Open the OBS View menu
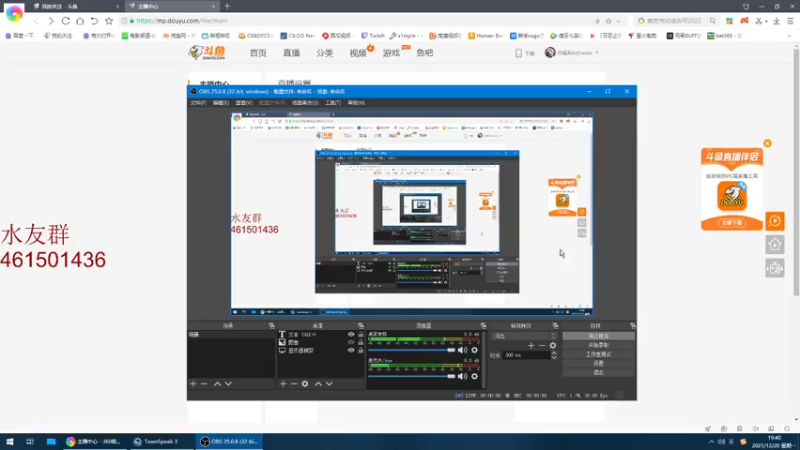This screenshot has height=450, width=800. point(244,103)
